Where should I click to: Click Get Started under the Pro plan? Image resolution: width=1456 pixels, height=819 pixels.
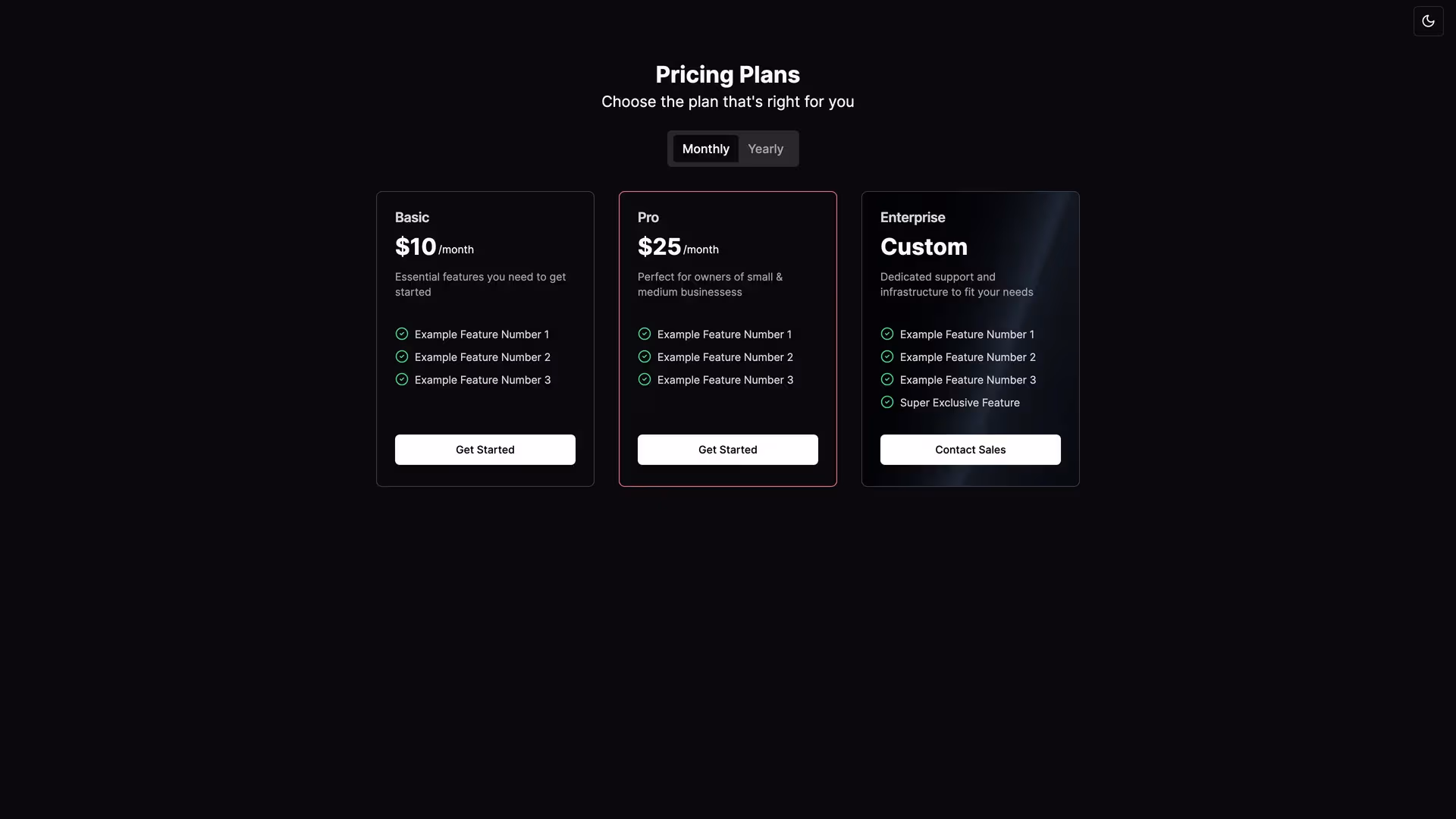[x=727, y=449]
